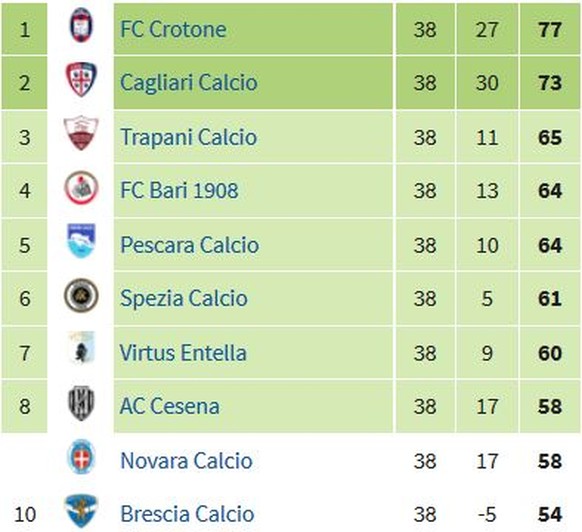Click the FC Crotone club crest
Viewport: 582px width, 532px height.
pyautogui.click(x=81, y=25)
